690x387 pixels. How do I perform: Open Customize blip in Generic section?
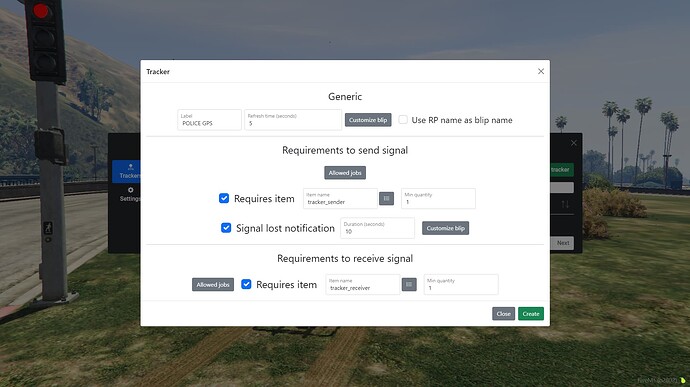pyautogui.click(x=368, y=120)
